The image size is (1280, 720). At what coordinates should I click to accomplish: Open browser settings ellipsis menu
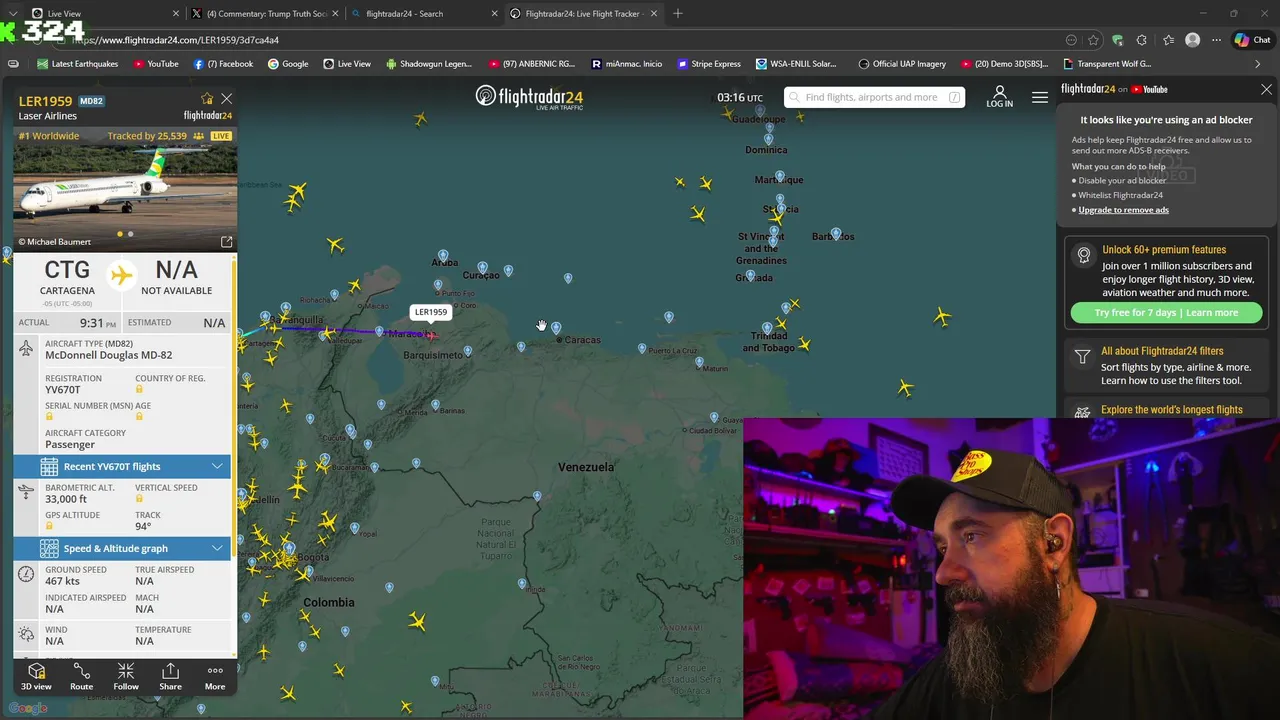(x=1216, y=40)
